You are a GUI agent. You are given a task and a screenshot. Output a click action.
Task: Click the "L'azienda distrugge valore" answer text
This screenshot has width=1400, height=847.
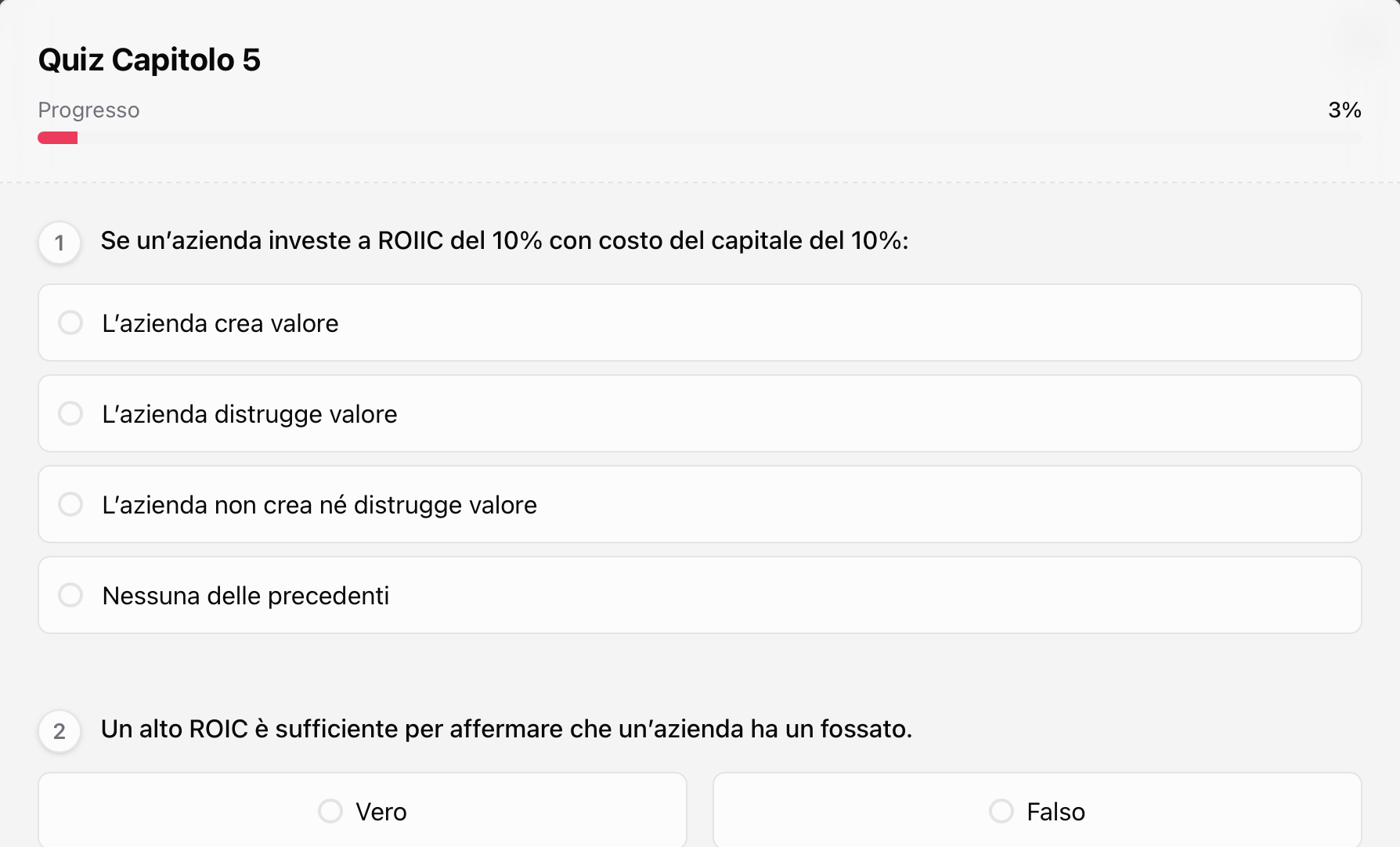click(249, 414)
